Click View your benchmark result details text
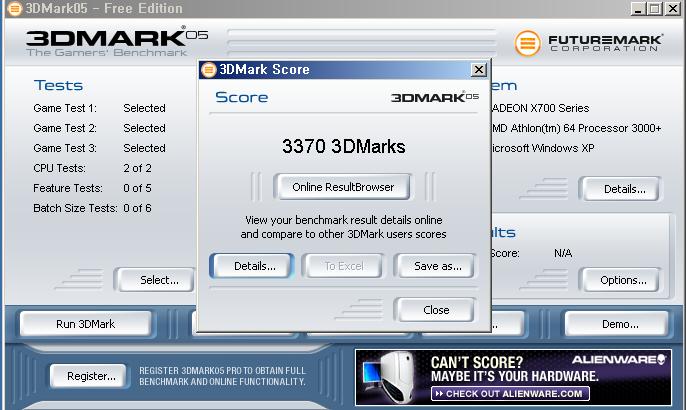 [343, 227]
